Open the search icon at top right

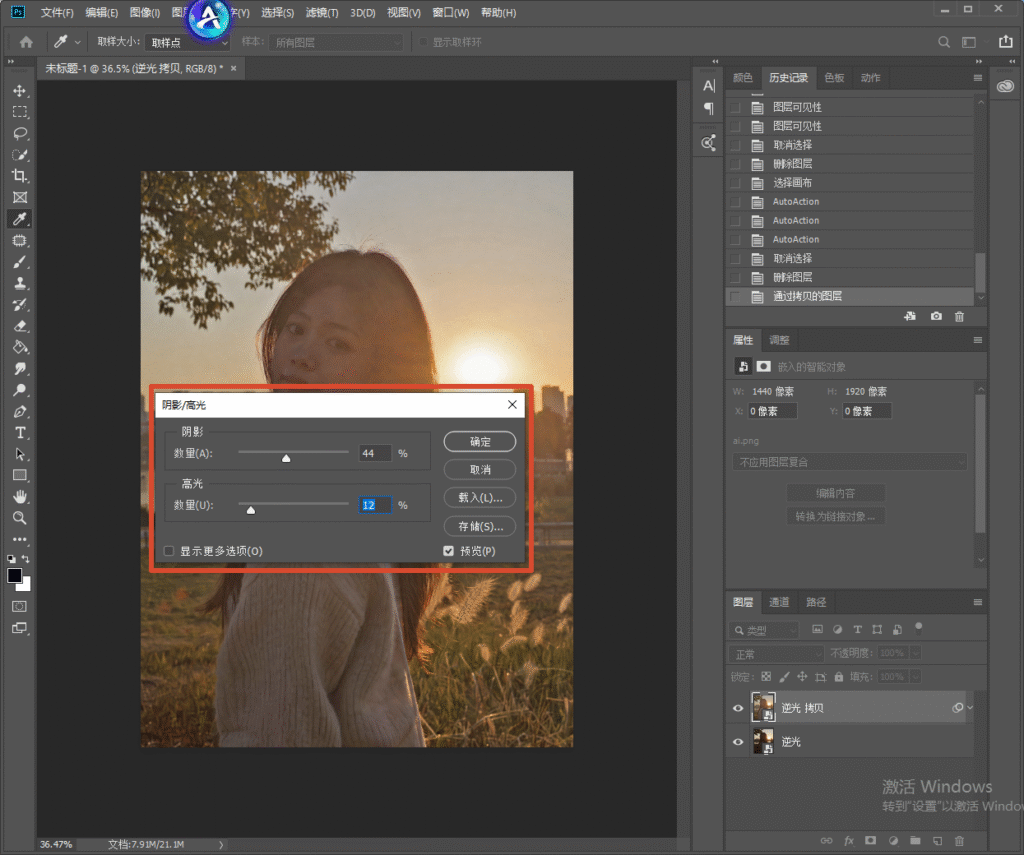pos(944,42)
